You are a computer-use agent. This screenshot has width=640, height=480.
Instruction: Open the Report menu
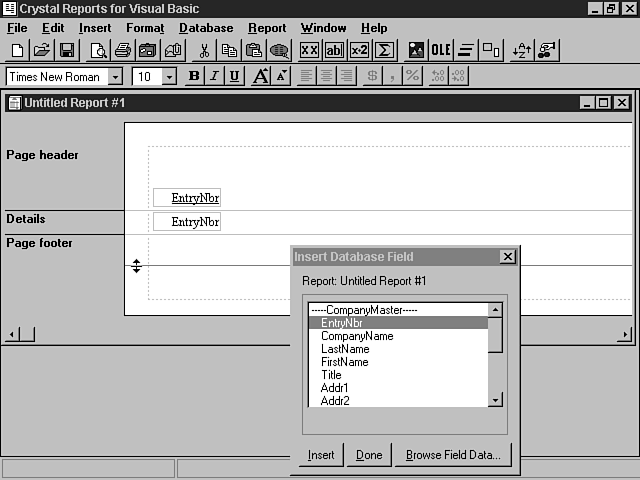click(267, 28)
